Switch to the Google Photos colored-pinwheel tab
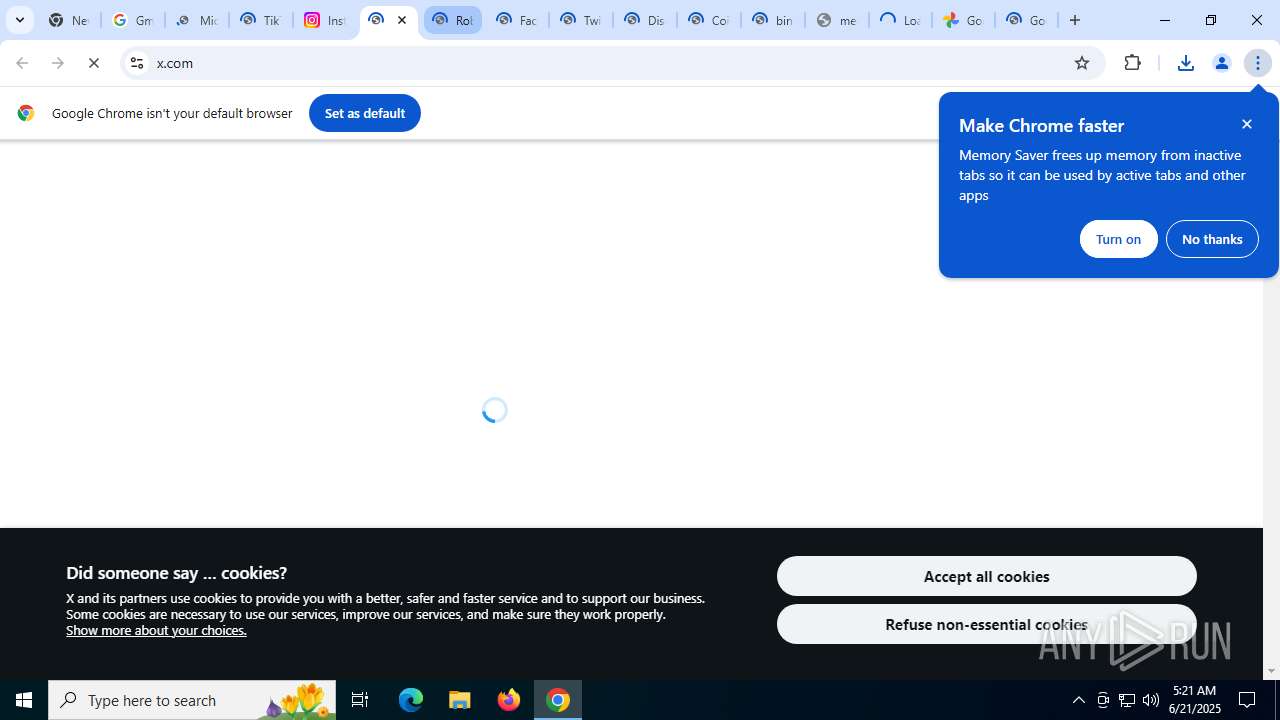Viewport: 1280px width, 720px height. pos(964,20)
